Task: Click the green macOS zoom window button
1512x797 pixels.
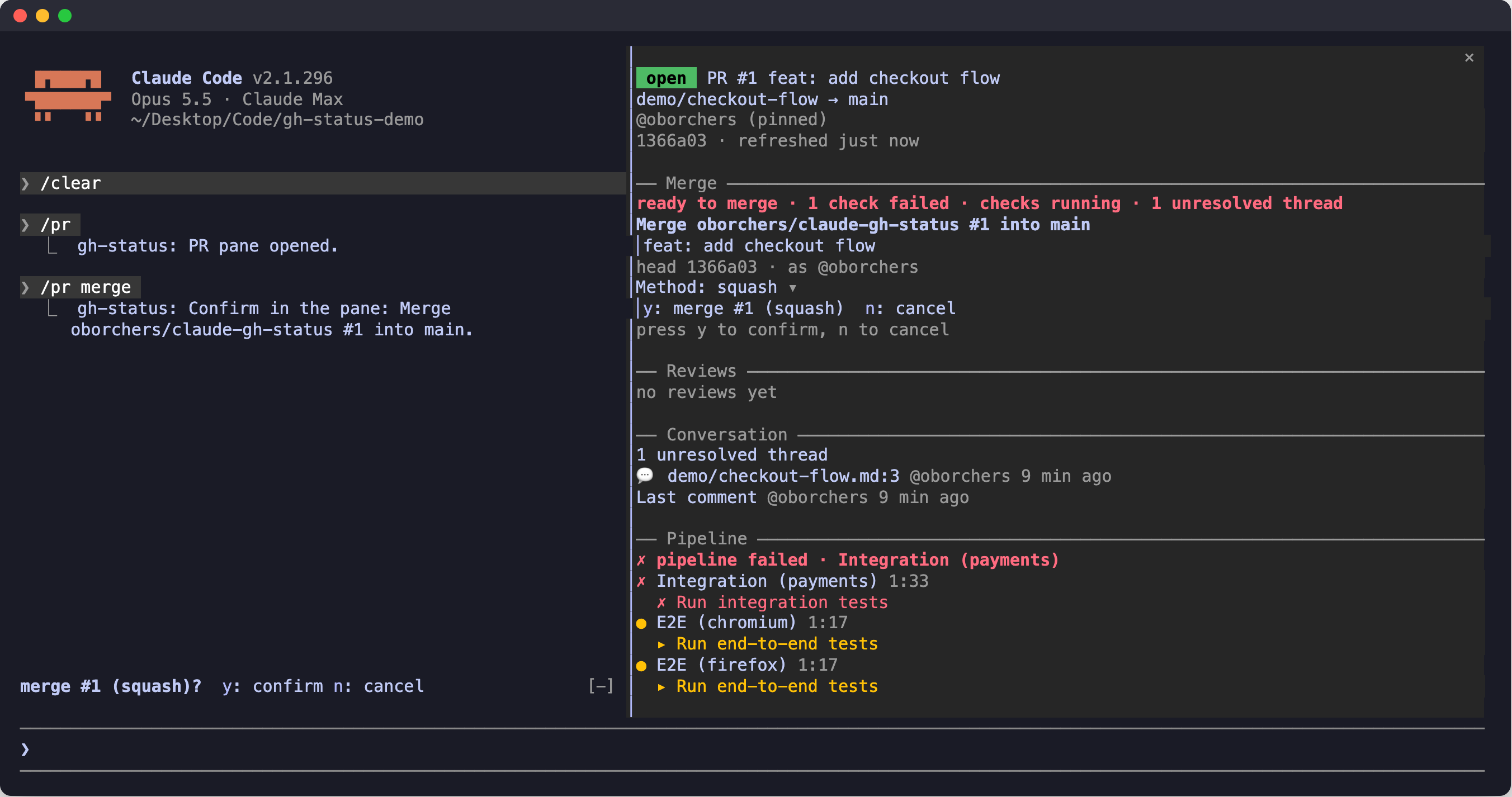Action: click(65, 16)
